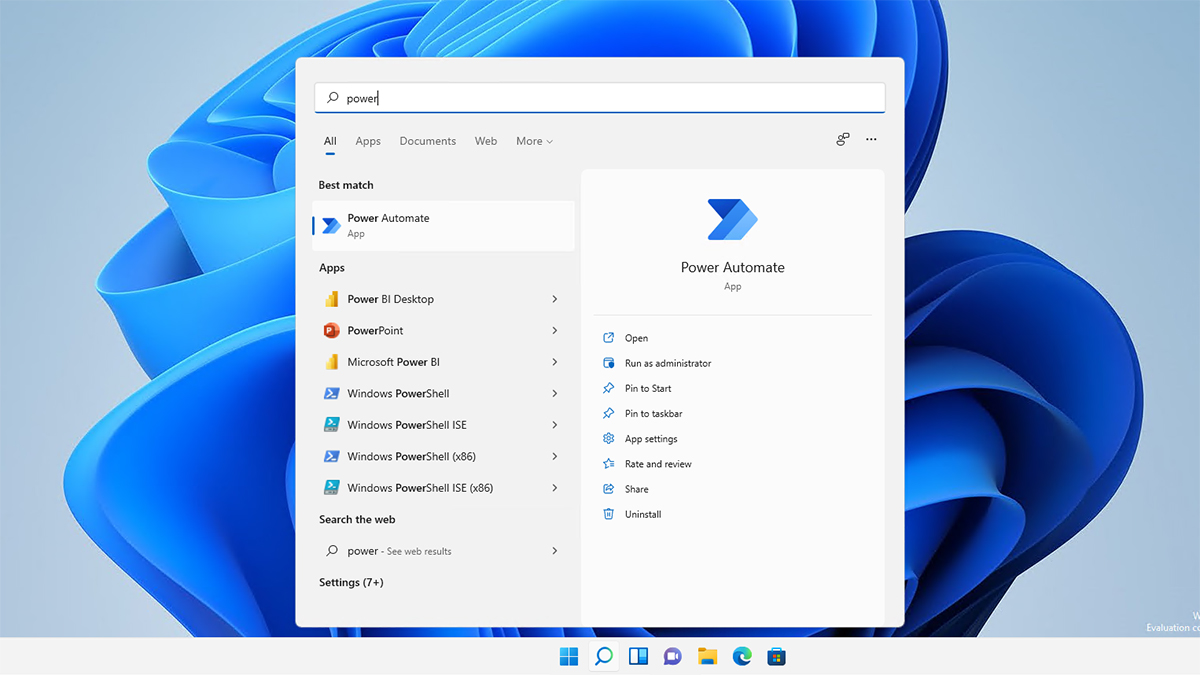Pin Power Automate to taskbar
This screenshot has width=1200, height=675.
click(x=654, y=413)
